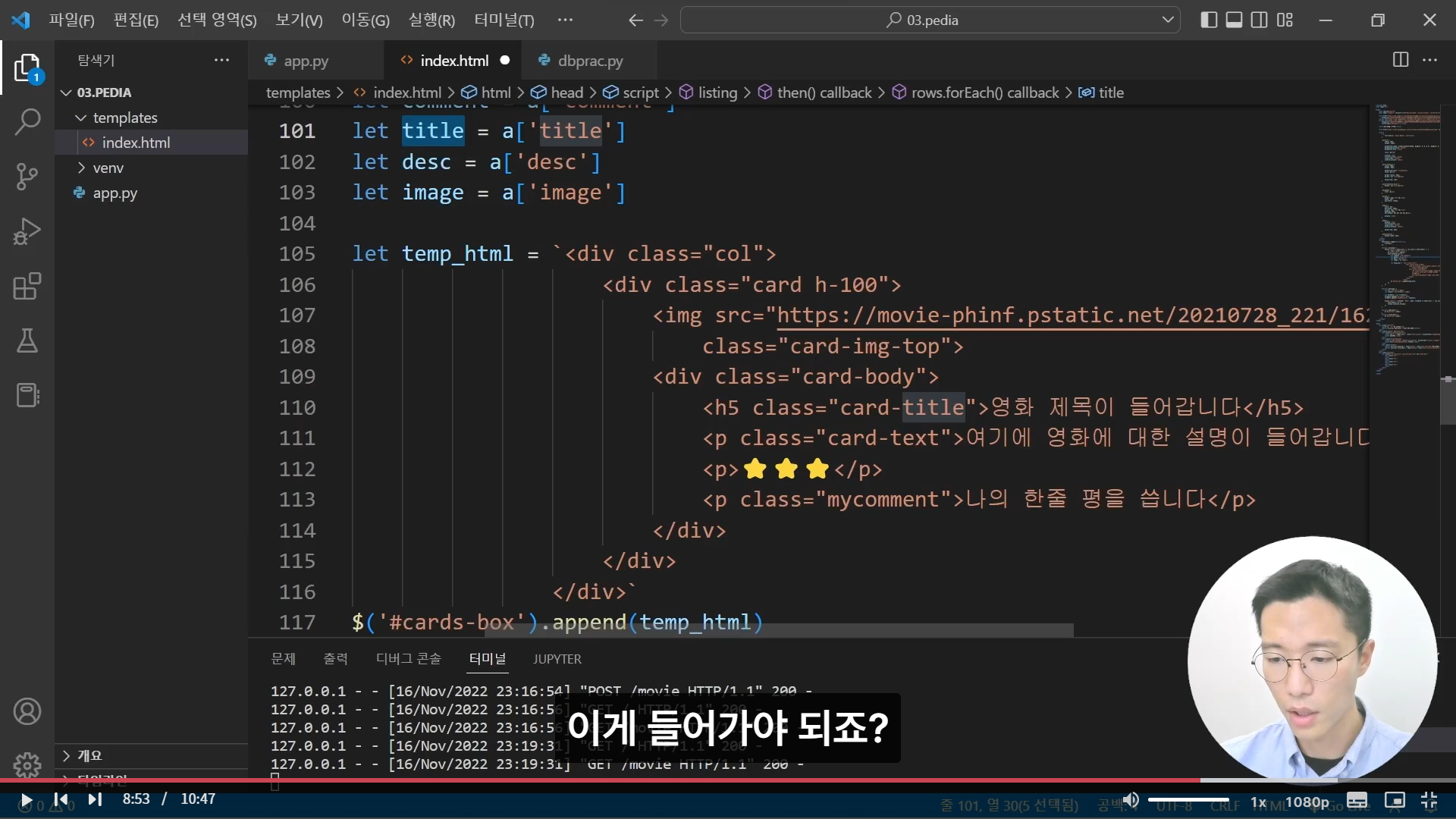Screen dimensions: 1456x819
Task: Open the 터미널(T) menu
Action: tap(504, 20)
